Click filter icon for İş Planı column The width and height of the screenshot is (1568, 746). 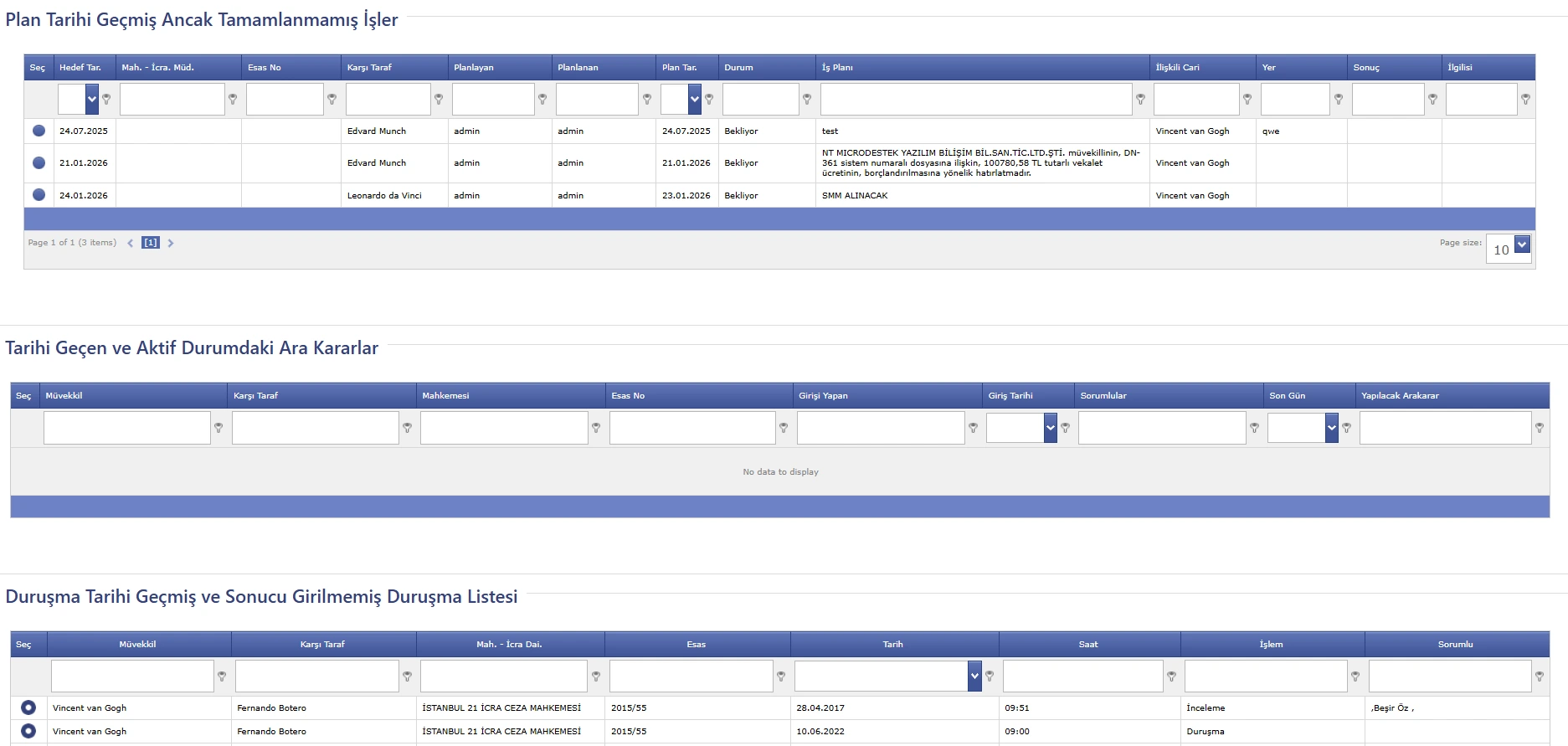pos(1140,99)
